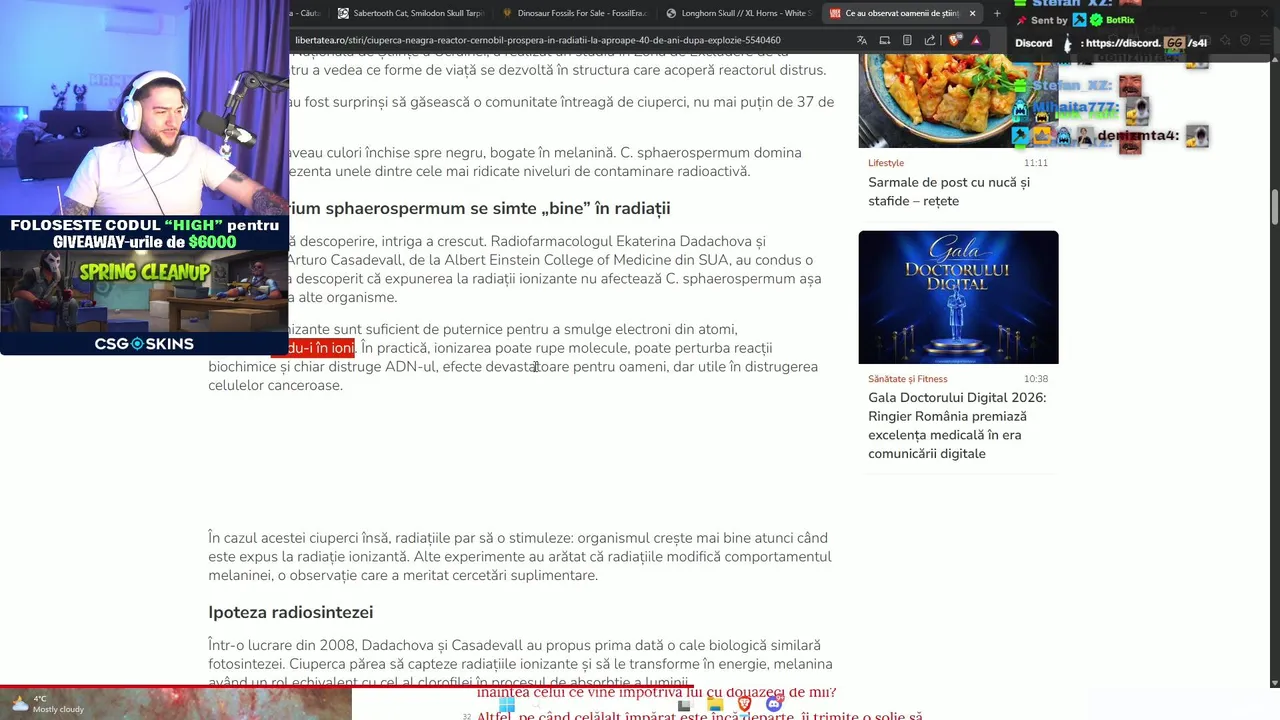Click the highlighted text 'du-i în ioni'

click(313, 348)
